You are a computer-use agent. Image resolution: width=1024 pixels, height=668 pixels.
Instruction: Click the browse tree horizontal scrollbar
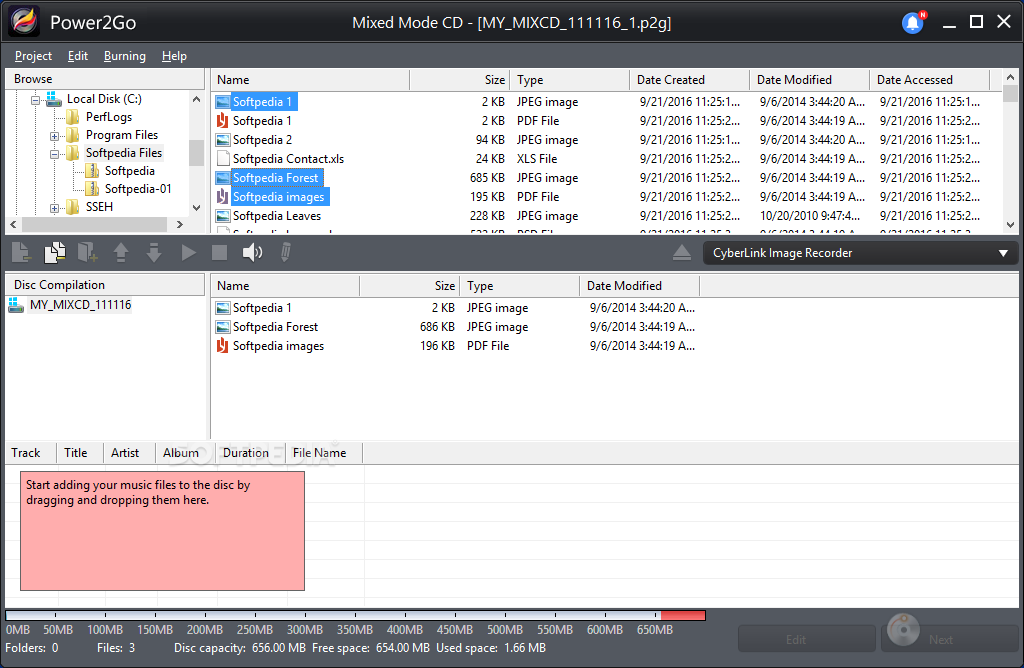[x=95, y=225]
